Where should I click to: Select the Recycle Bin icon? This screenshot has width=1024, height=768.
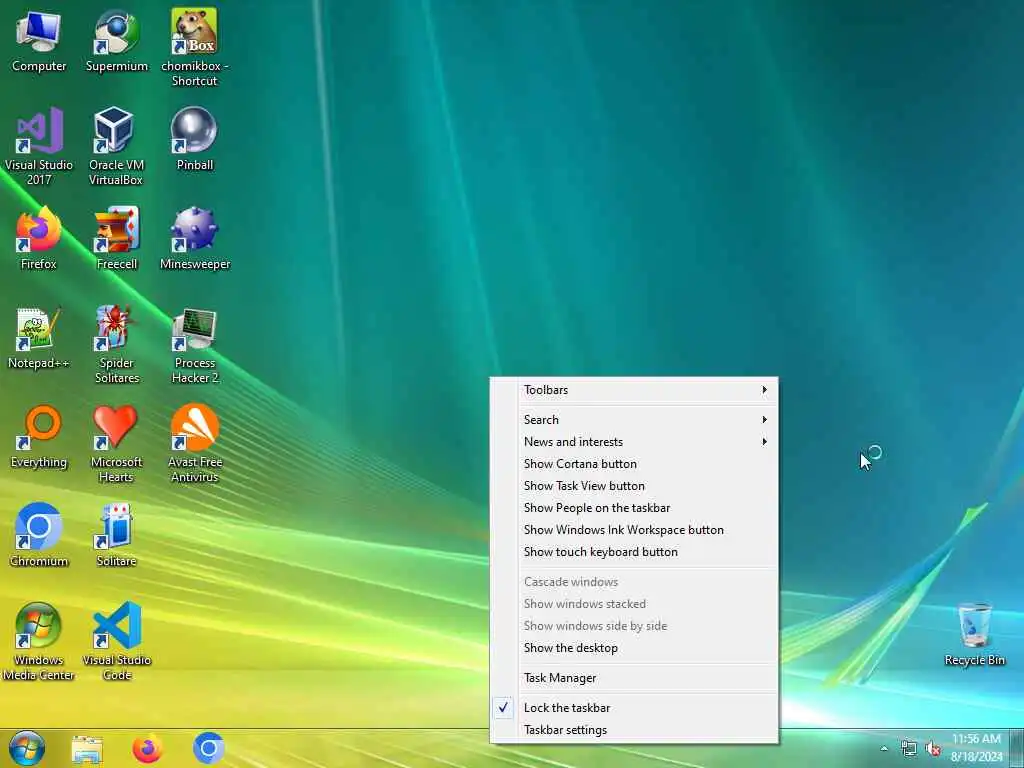pos(974,635)
